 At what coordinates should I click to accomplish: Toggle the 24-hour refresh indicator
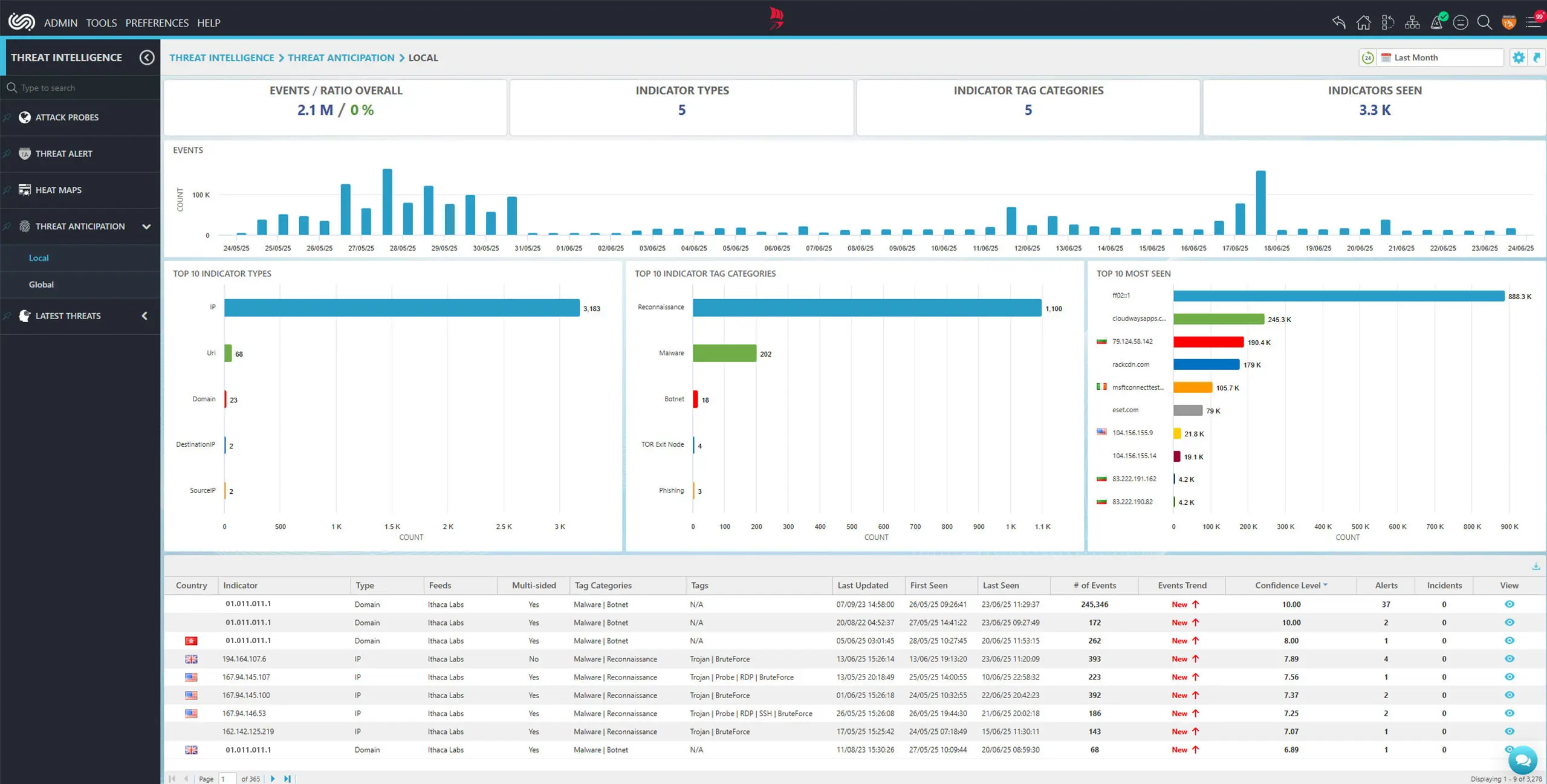point(1367,57)
